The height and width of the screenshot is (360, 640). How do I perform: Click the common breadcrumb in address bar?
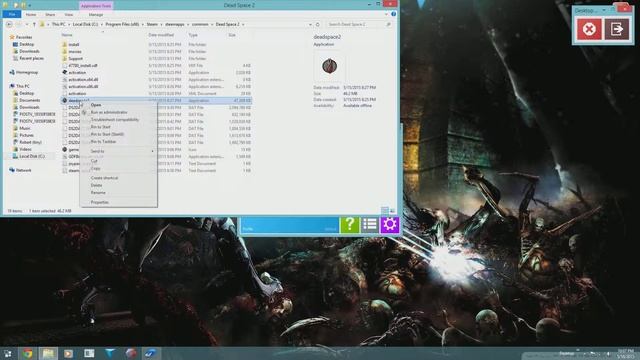200,24
